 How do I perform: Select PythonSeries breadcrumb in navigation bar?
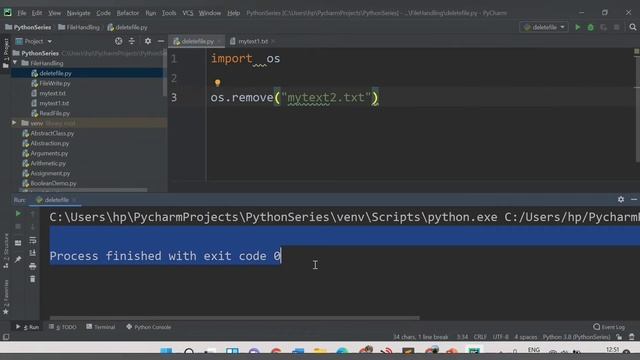point(28,27)
